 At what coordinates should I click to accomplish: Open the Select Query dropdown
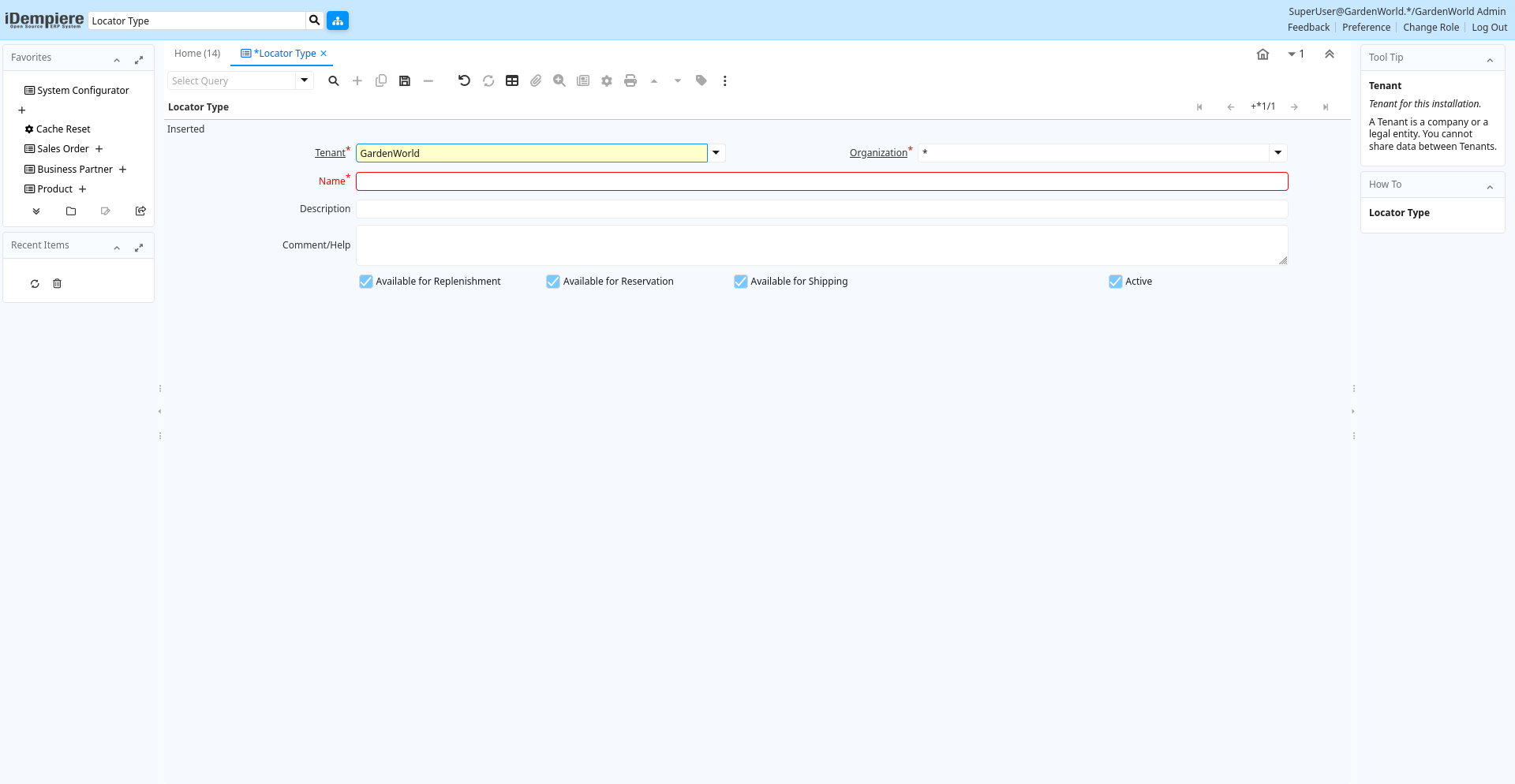(305, 80)
